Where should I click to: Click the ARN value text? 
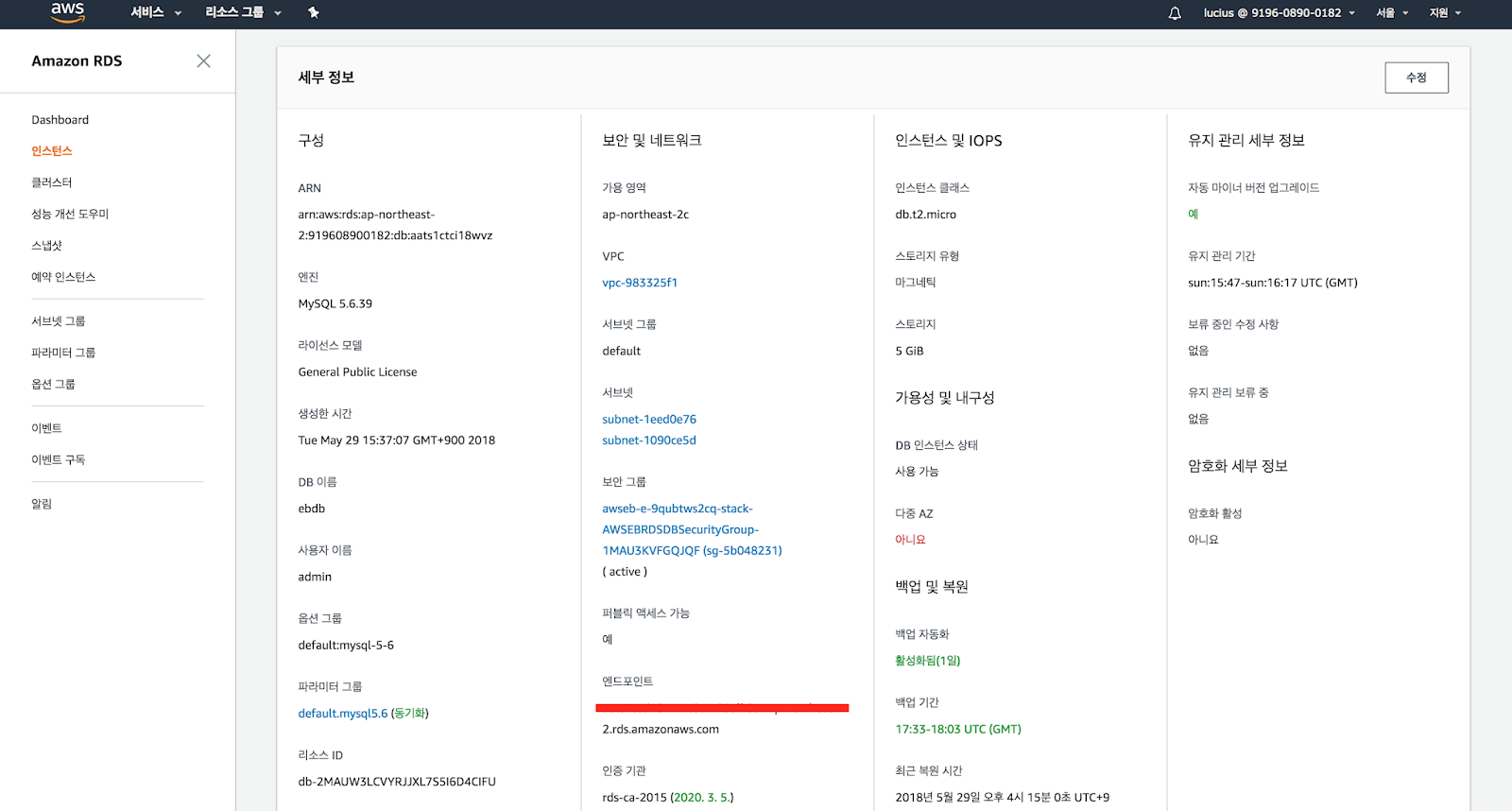[x=395, y=225]
